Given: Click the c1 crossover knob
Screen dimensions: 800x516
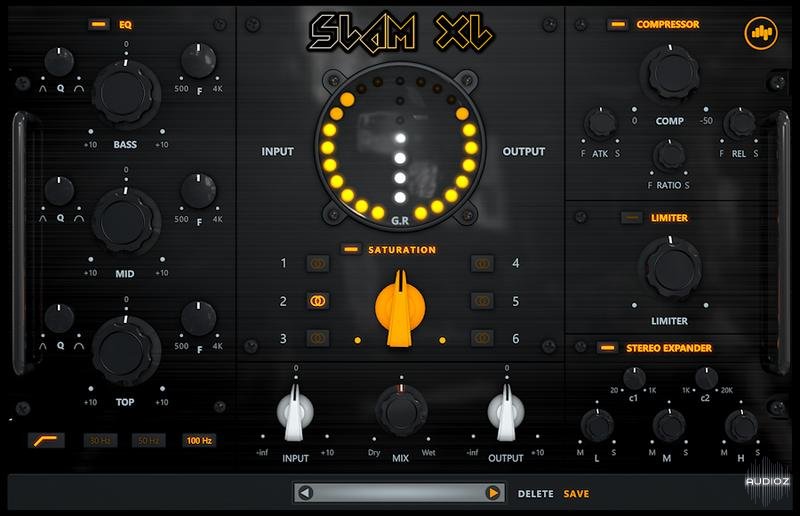Looking at the screenshot, I should pyautogui.click(x=634, y=378).
